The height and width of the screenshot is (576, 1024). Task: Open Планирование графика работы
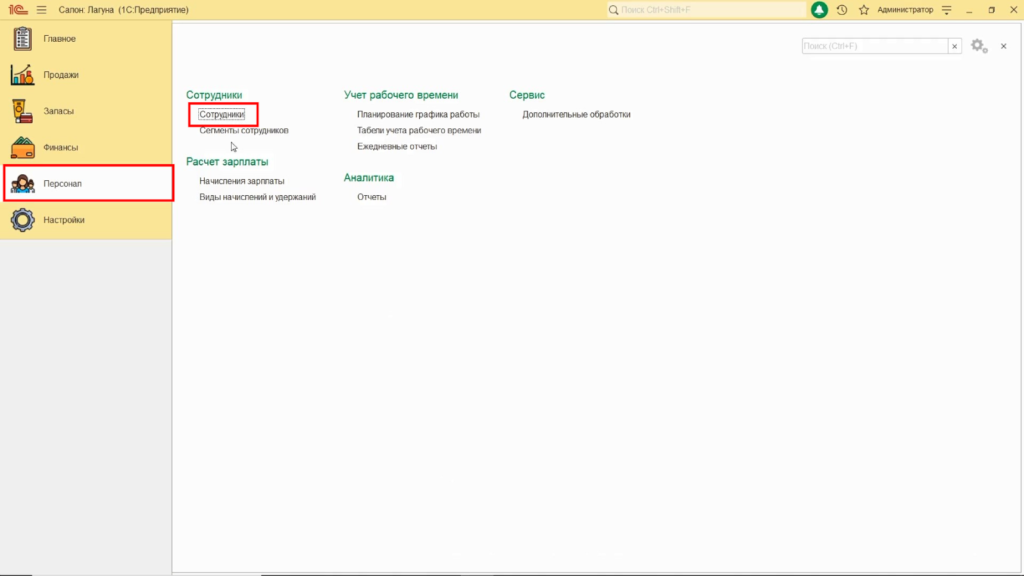(x=418, y=114)
